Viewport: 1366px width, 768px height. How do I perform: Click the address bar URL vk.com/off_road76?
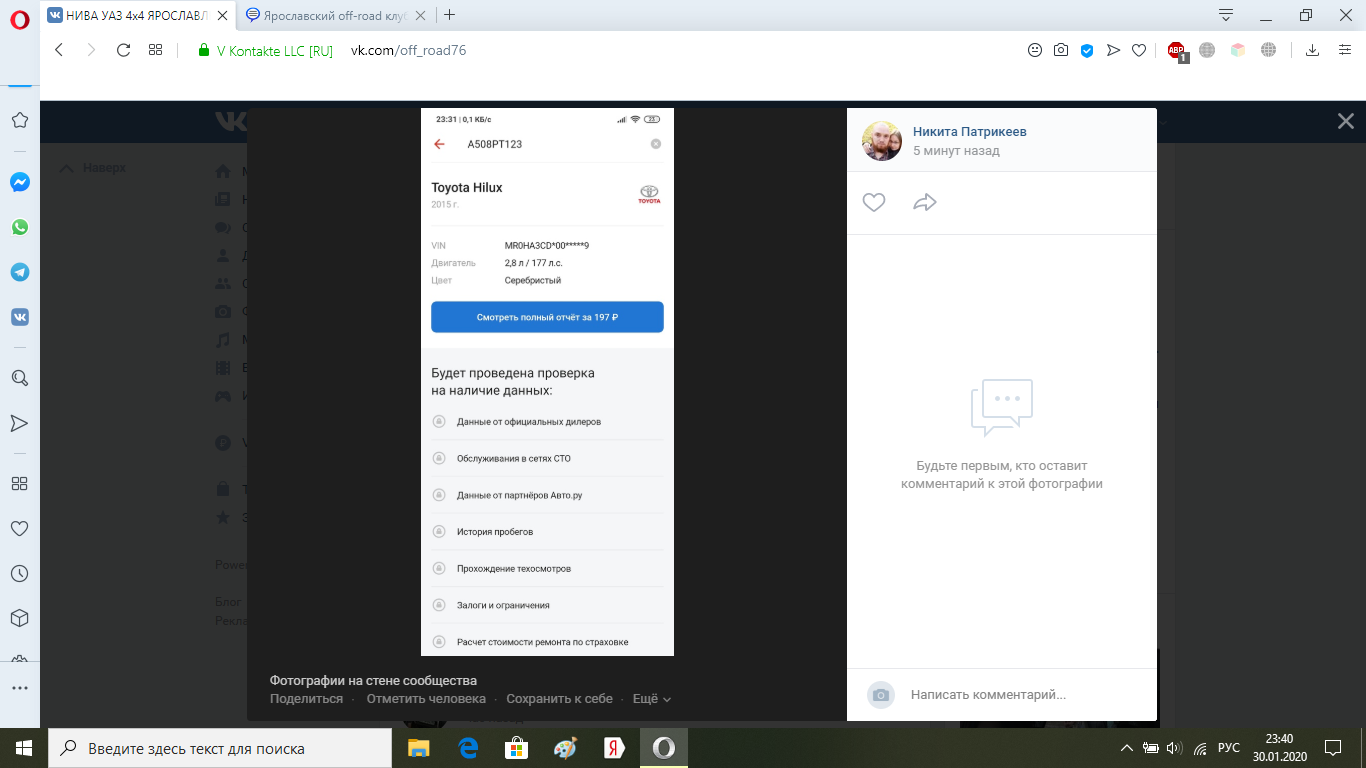tap(408, 50)
